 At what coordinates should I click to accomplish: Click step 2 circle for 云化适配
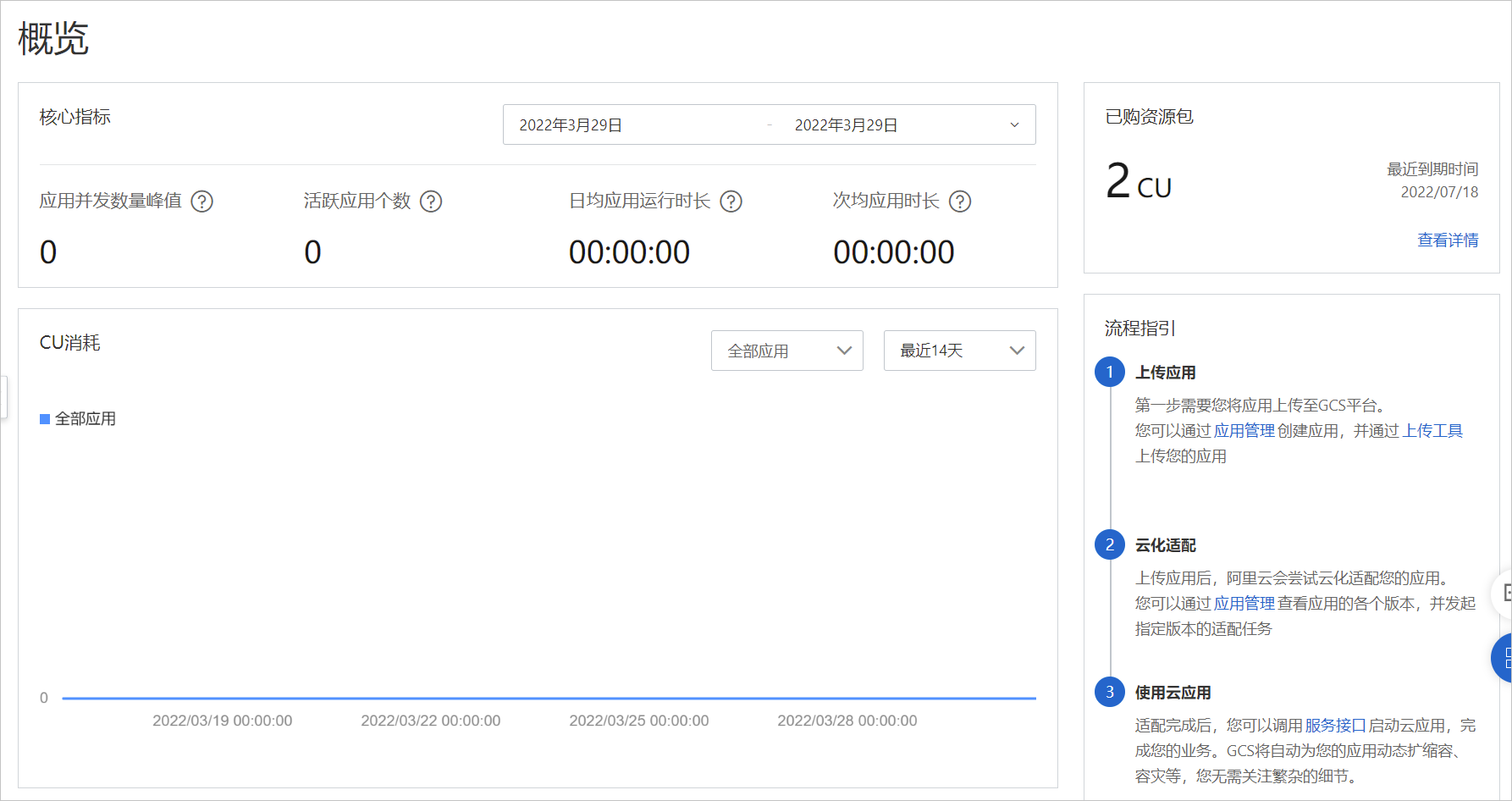[1110, 544]
